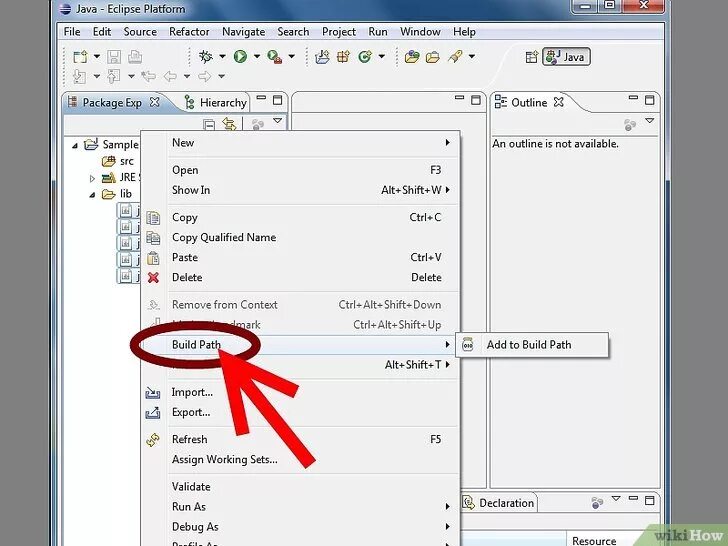Click the Debug bug icon

coord(205,57)
